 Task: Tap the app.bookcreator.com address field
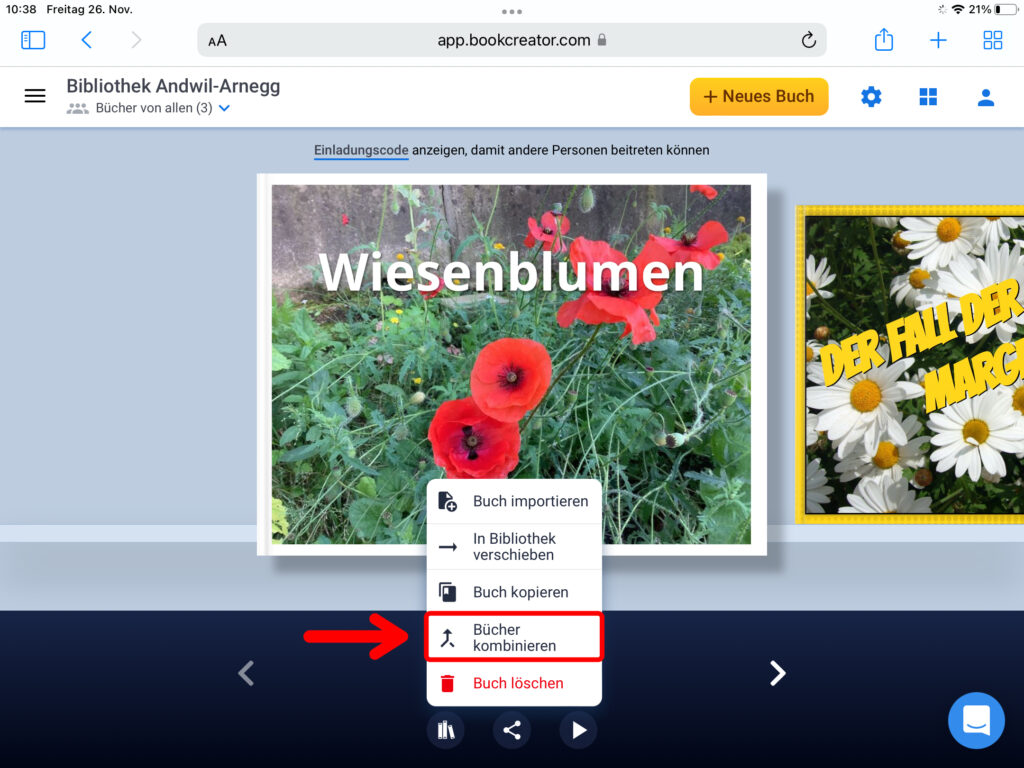point(512,40)
